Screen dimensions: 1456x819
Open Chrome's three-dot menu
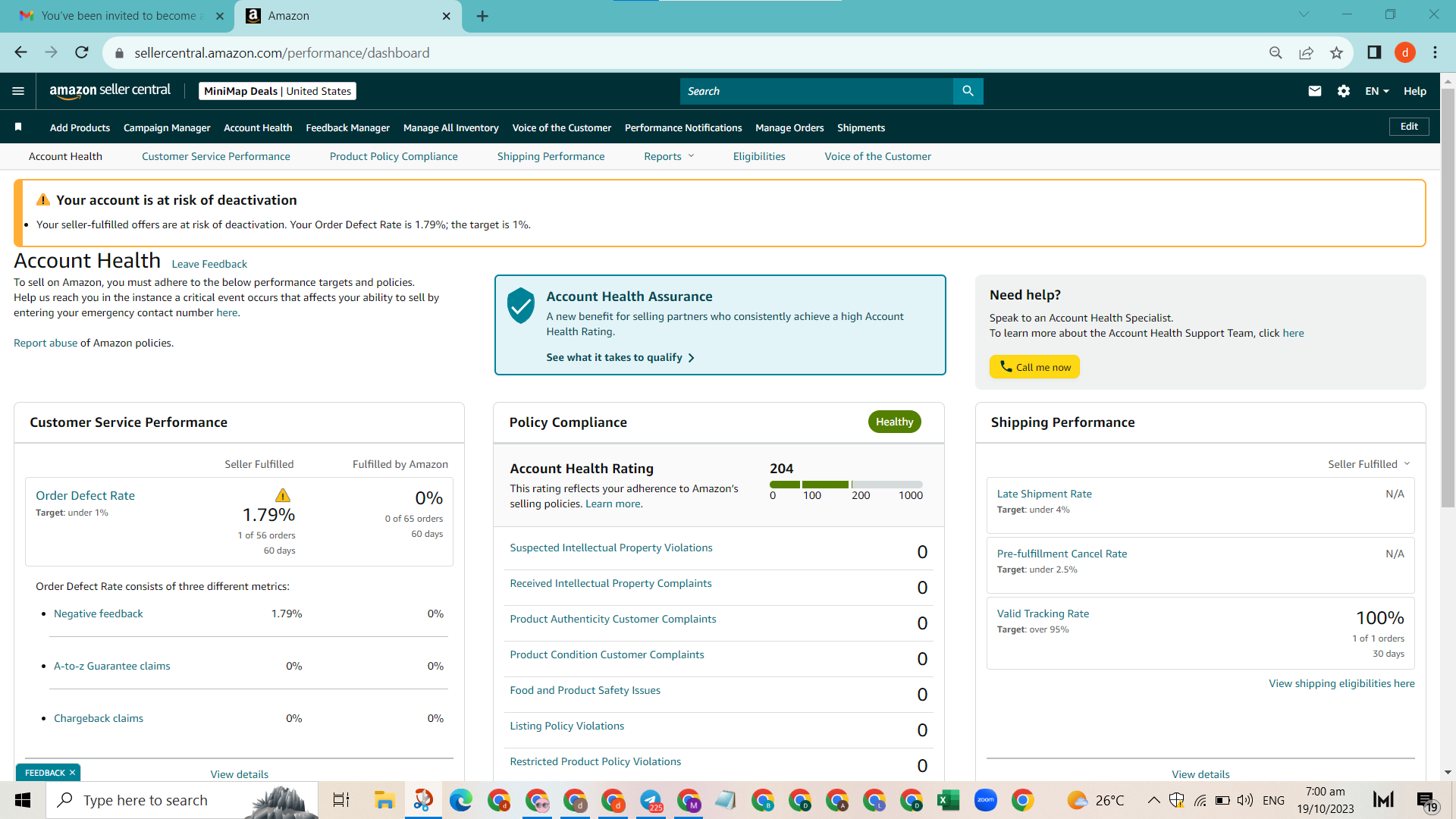click(1435, 52)
